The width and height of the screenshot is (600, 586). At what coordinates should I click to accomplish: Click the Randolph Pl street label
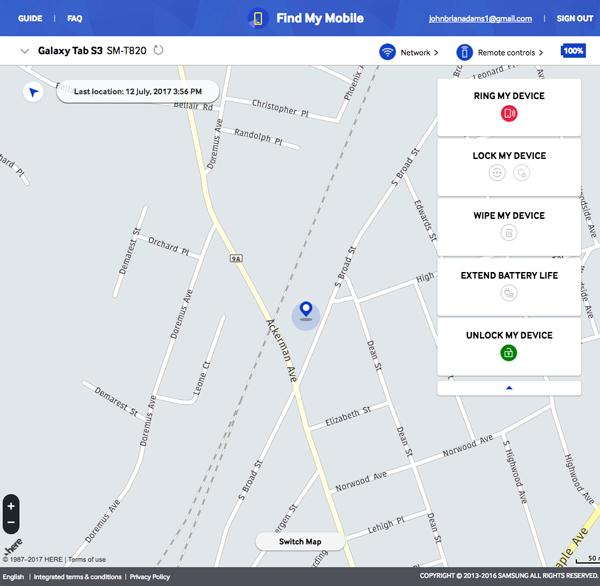[258, 137]
